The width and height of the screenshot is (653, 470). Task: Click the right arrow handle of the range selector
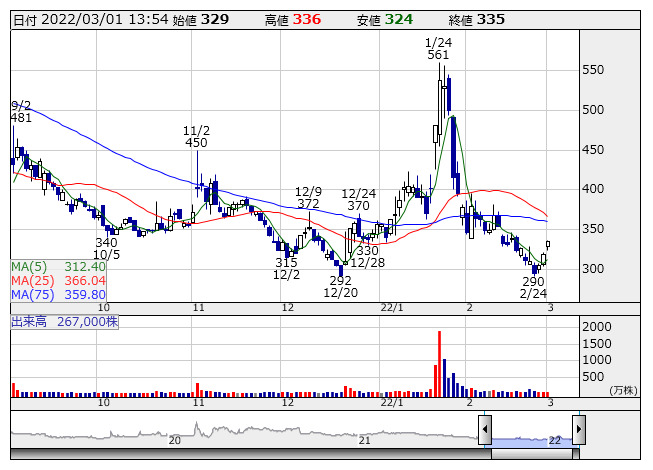(577, 431)
